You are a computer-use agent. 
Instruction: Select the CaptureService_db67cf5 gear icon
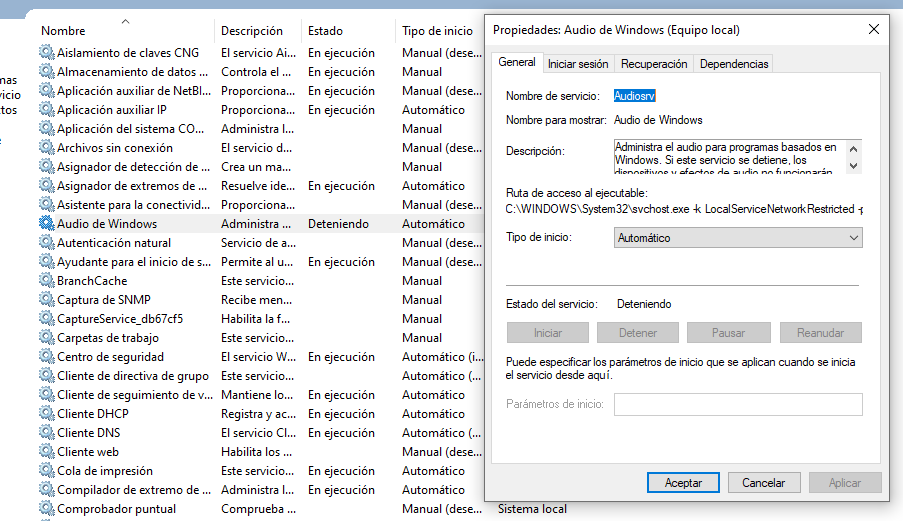click(x=47, y=318)
